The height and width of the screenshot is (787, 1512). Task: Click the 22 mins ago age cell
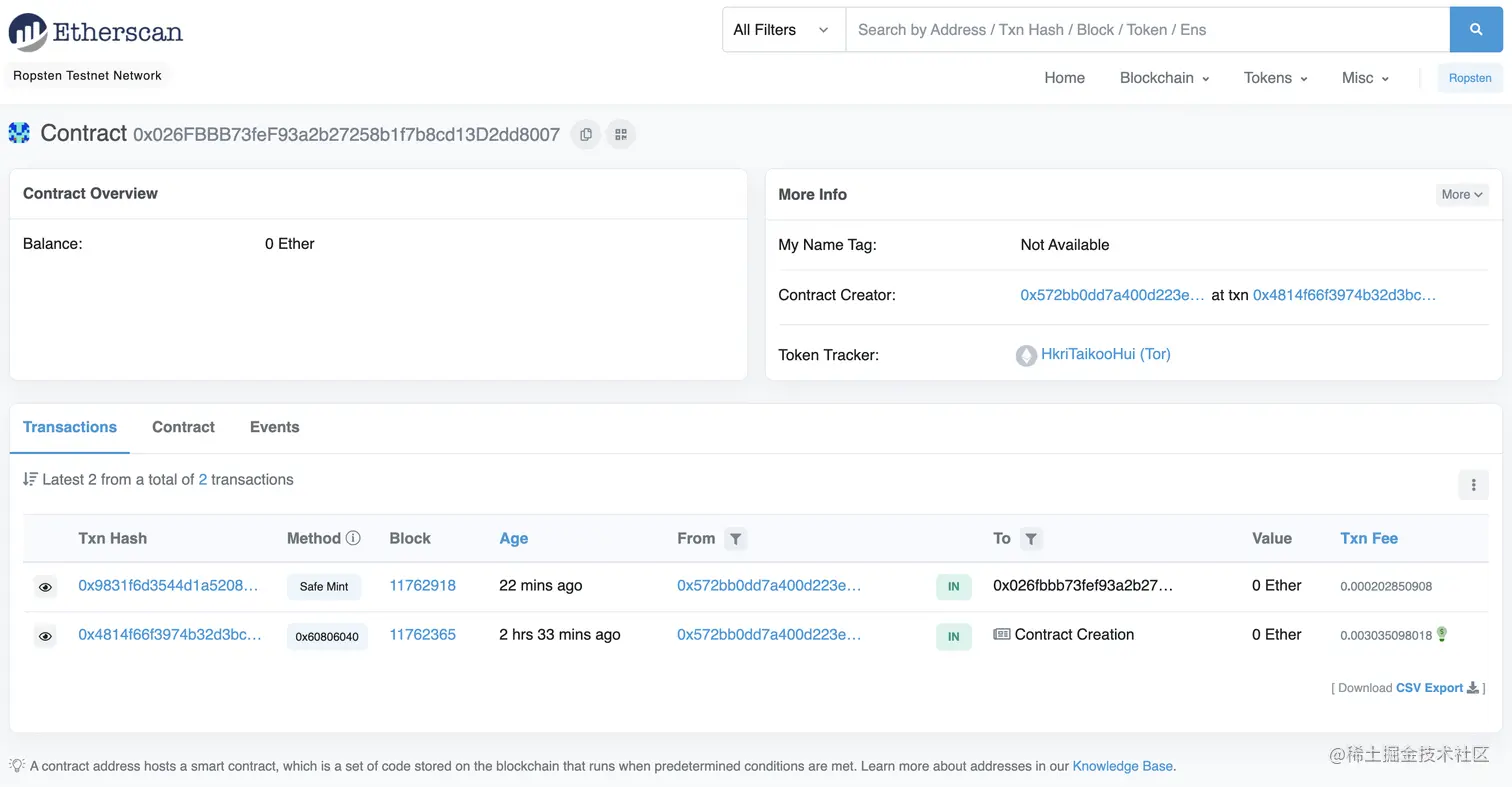(540, 586)
